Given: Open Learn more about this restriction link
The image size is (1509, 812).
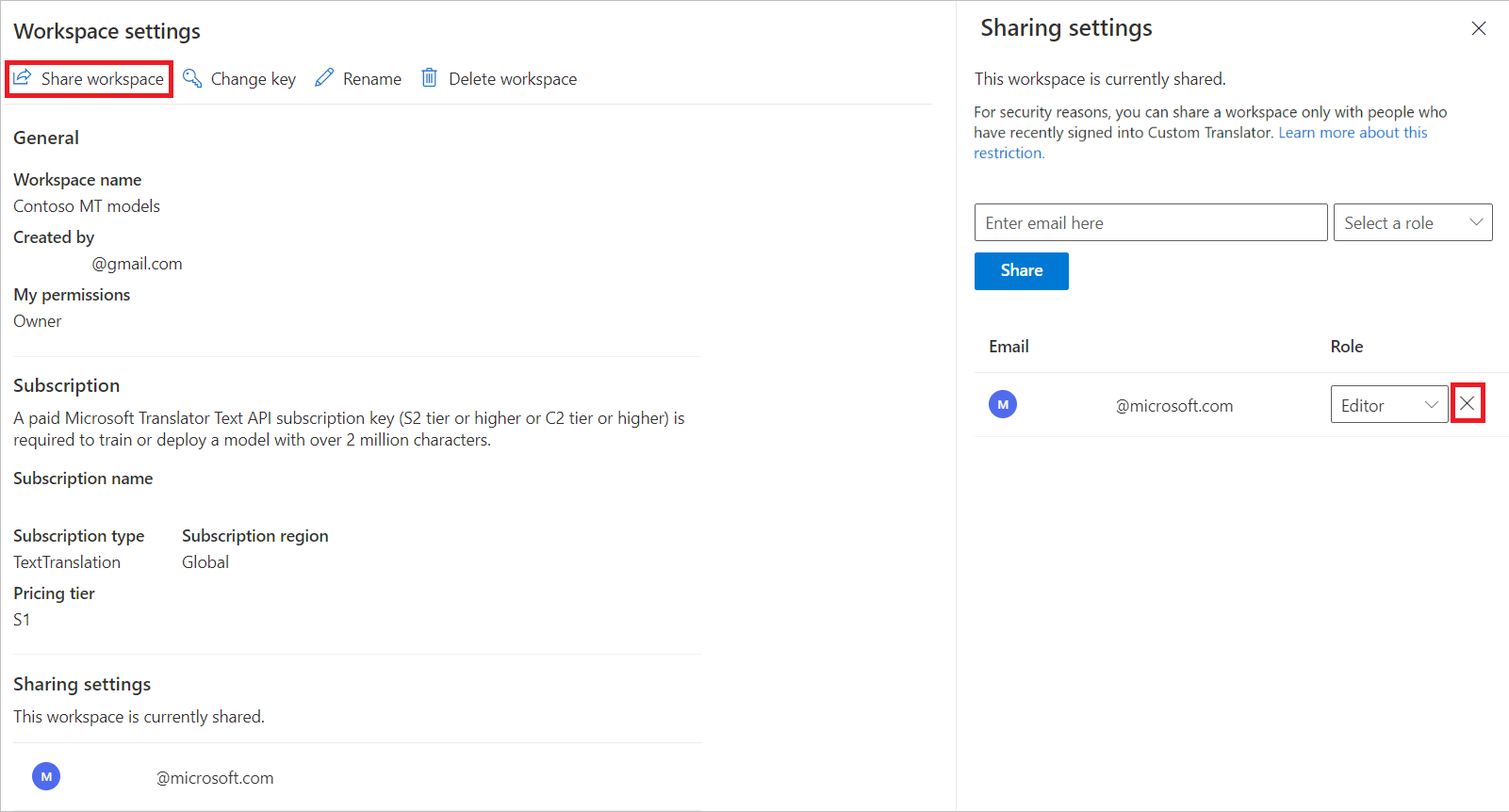Looking at the screenshot, I should [1353, 133].
